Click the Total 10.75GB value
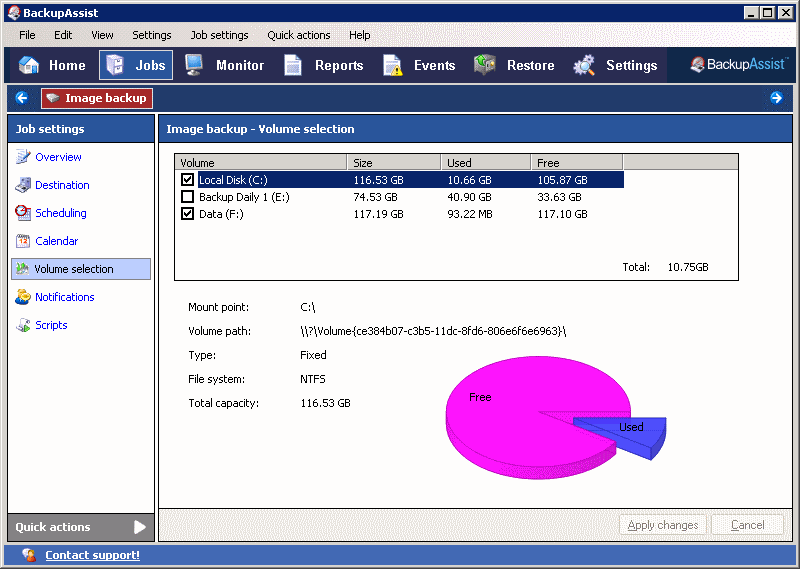The height and width of the screenshot is (569, 800). (x=688, y=266)
